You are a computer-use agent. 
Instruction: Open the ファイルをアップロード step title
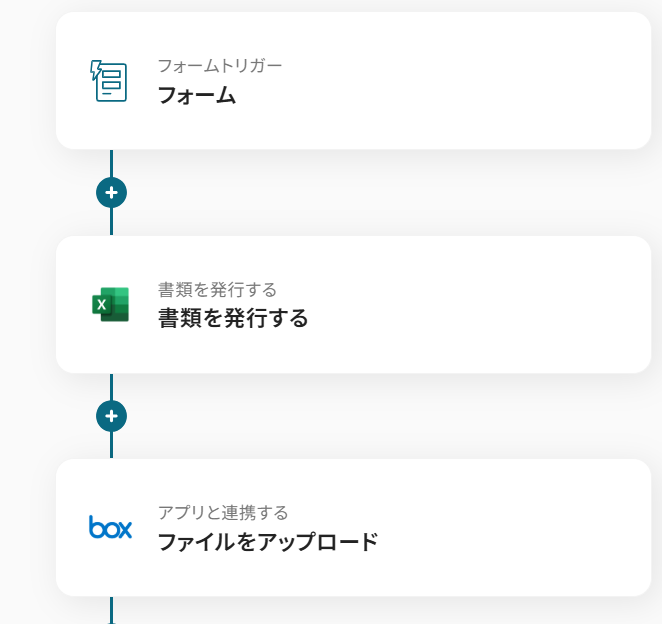click(x=267, y=543)
